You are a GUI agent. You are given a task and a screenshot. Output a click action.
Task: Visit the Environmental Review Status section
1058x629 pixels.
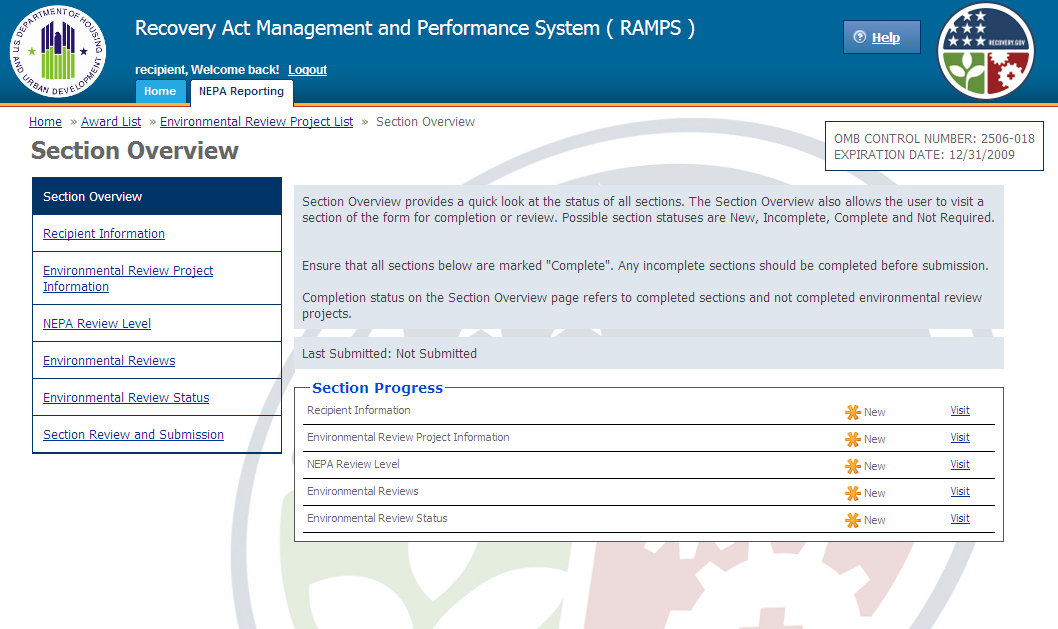(960, 519)
